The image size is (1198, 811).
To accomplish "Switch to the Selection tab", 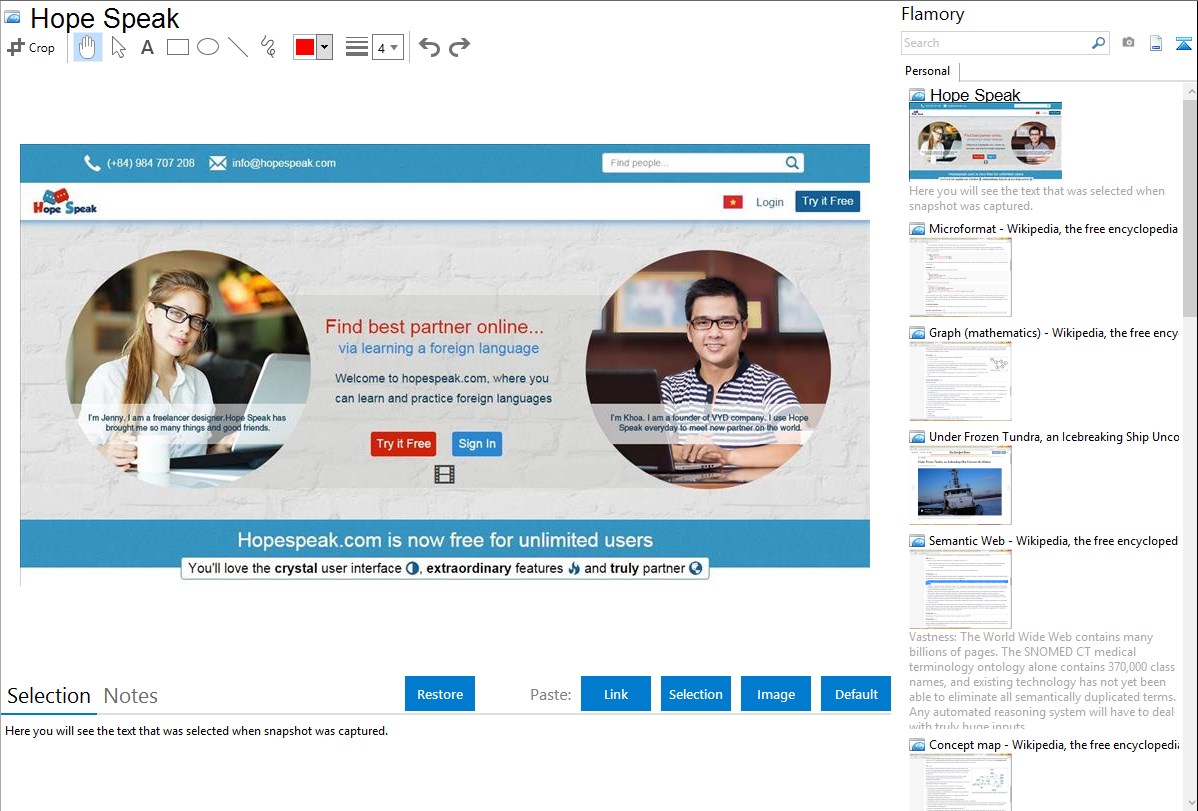I will point(49,696).
